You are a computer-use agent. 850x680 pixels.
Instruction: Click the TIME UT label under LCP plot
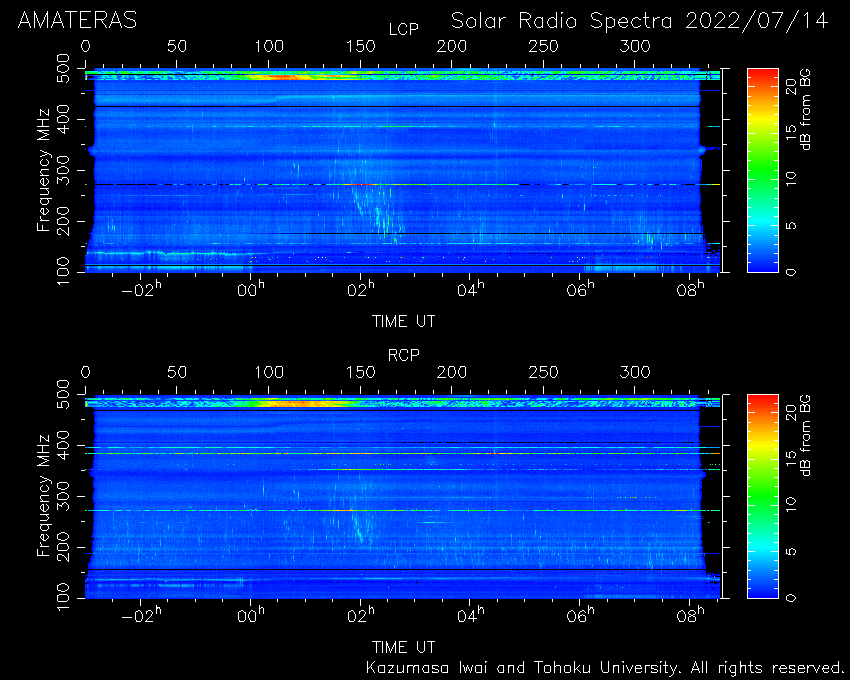(x=404, y=322)
